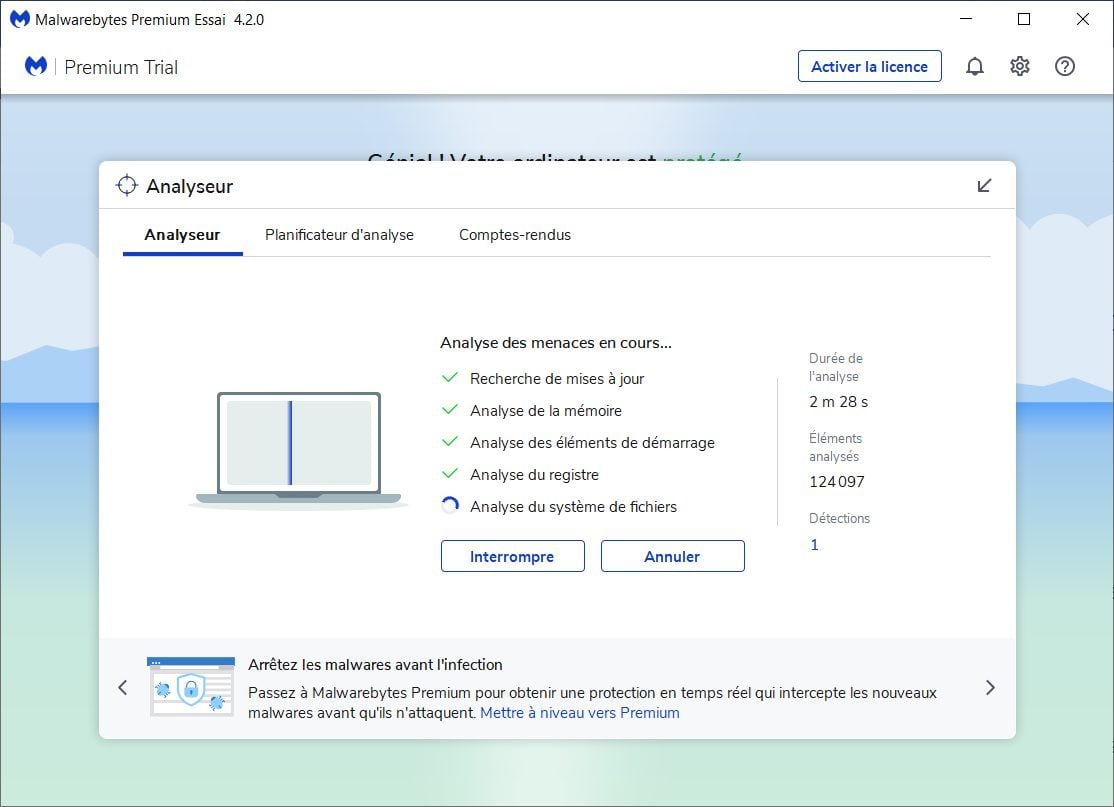Click checkmark next to Analyse du registre
This screenshot has width=1114, height=807.
450,473
